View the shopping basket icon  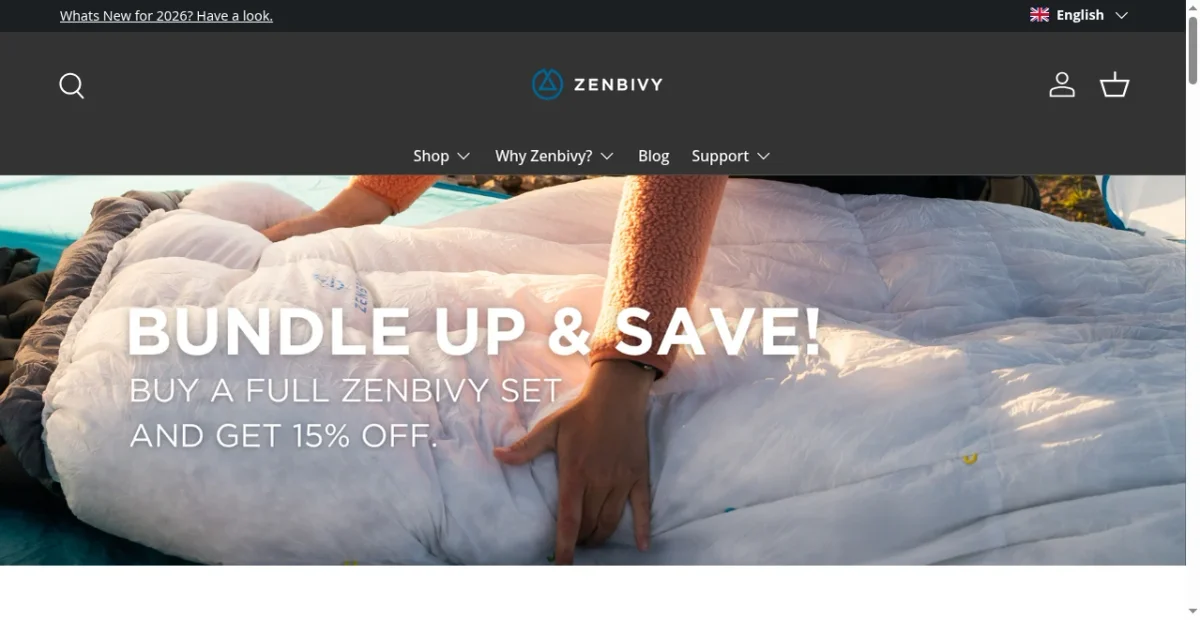click(1114, 85)
